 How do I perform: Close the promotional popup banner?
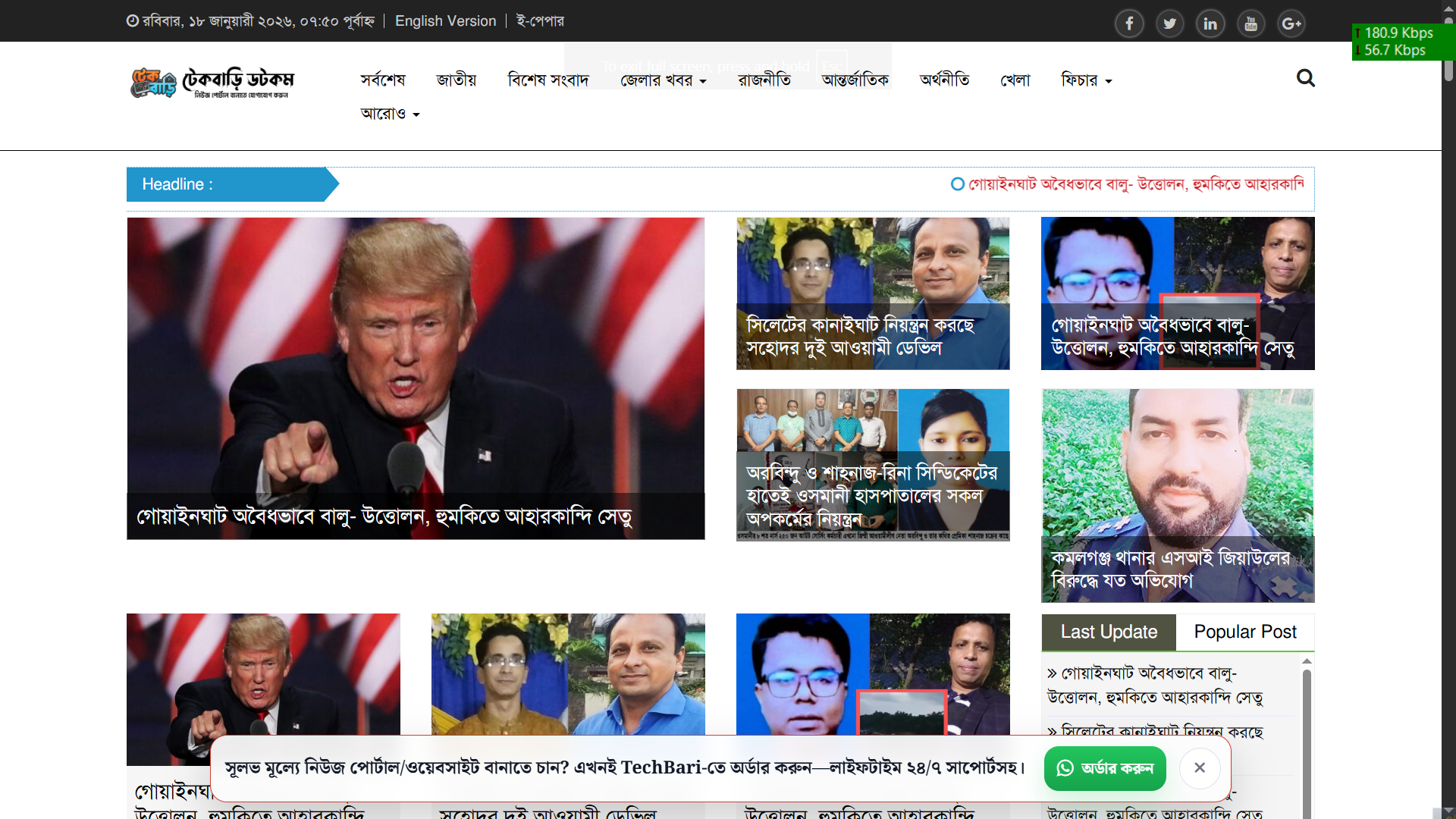pyautogui.click(x=1199, y=767)
